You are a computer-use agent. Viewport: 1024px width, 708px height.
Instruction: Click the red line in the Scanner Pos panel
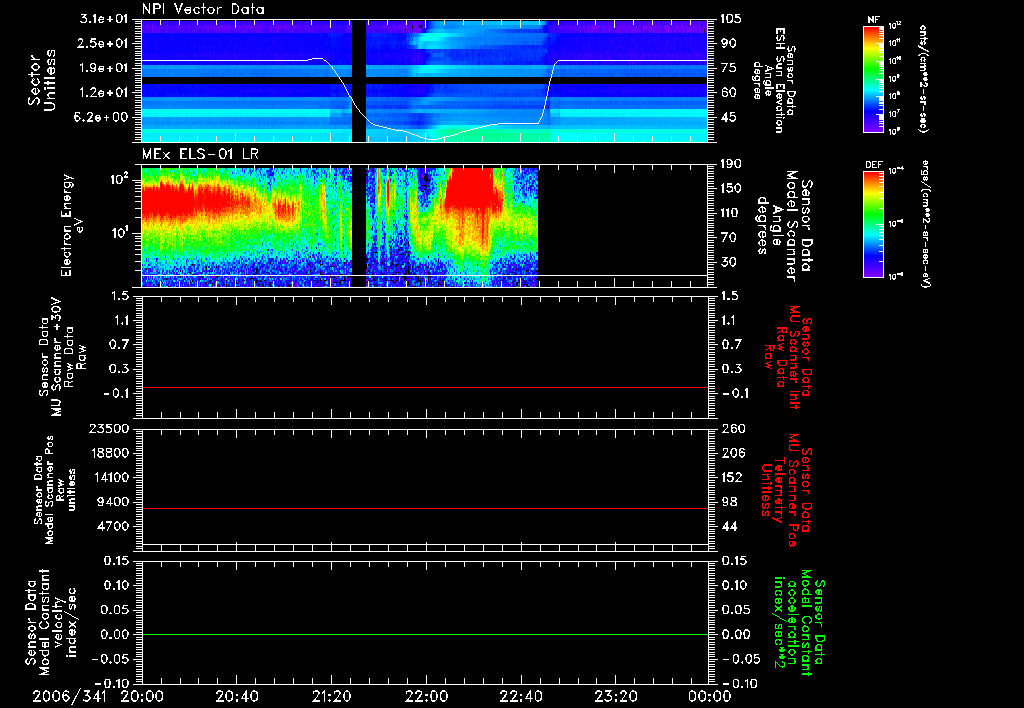pyautogui.click(x=425, y=508)
